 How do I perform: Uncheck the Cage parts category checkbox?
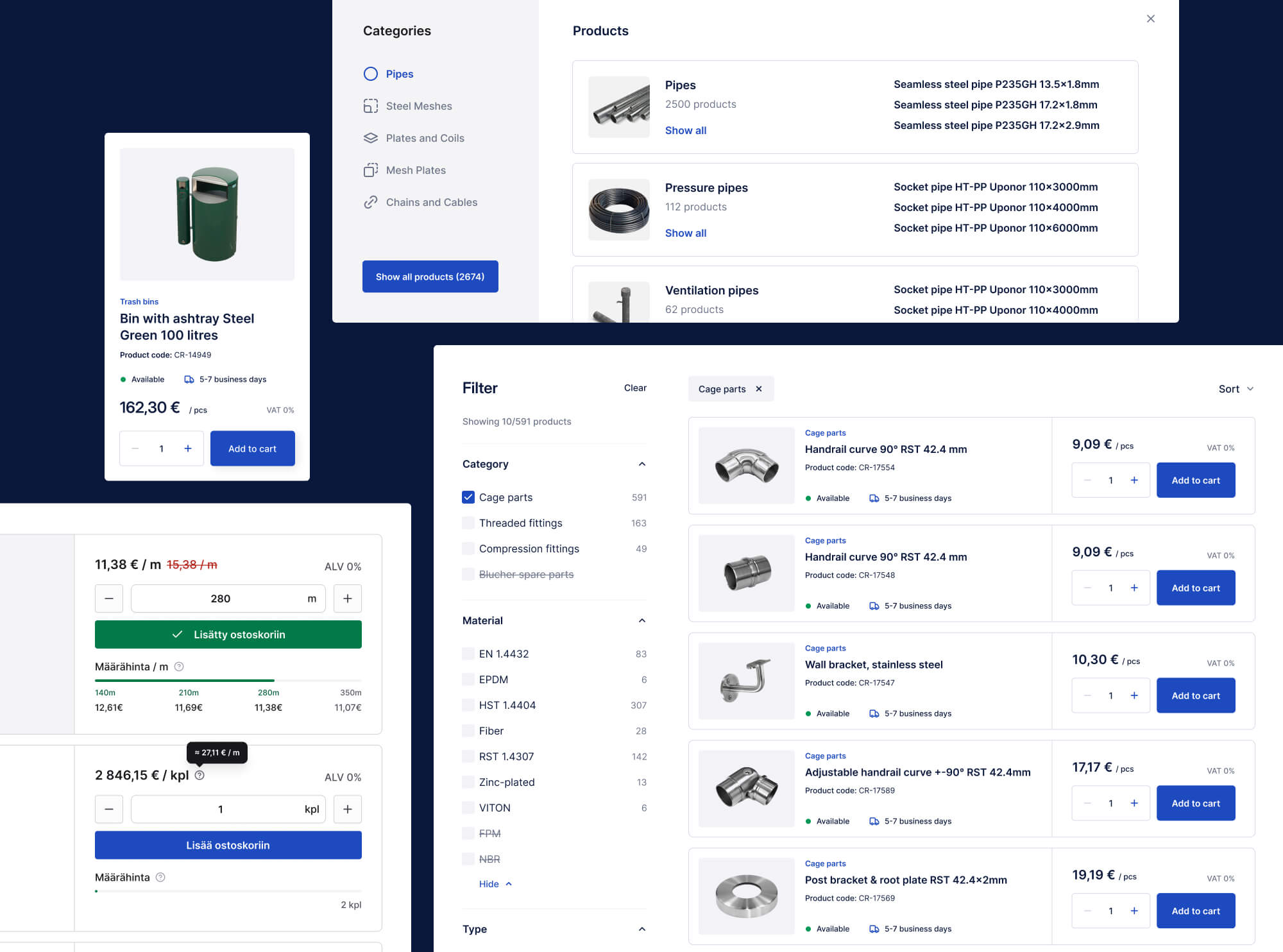point(468,497)
